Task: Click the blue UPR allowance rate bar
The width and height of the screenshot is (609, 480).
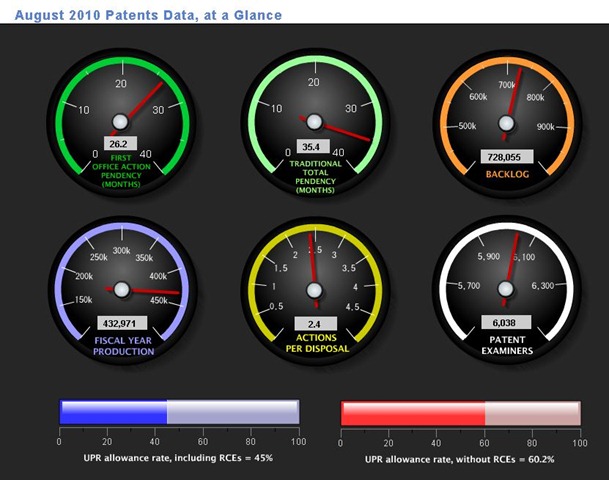Action: (x=179, y=412)
